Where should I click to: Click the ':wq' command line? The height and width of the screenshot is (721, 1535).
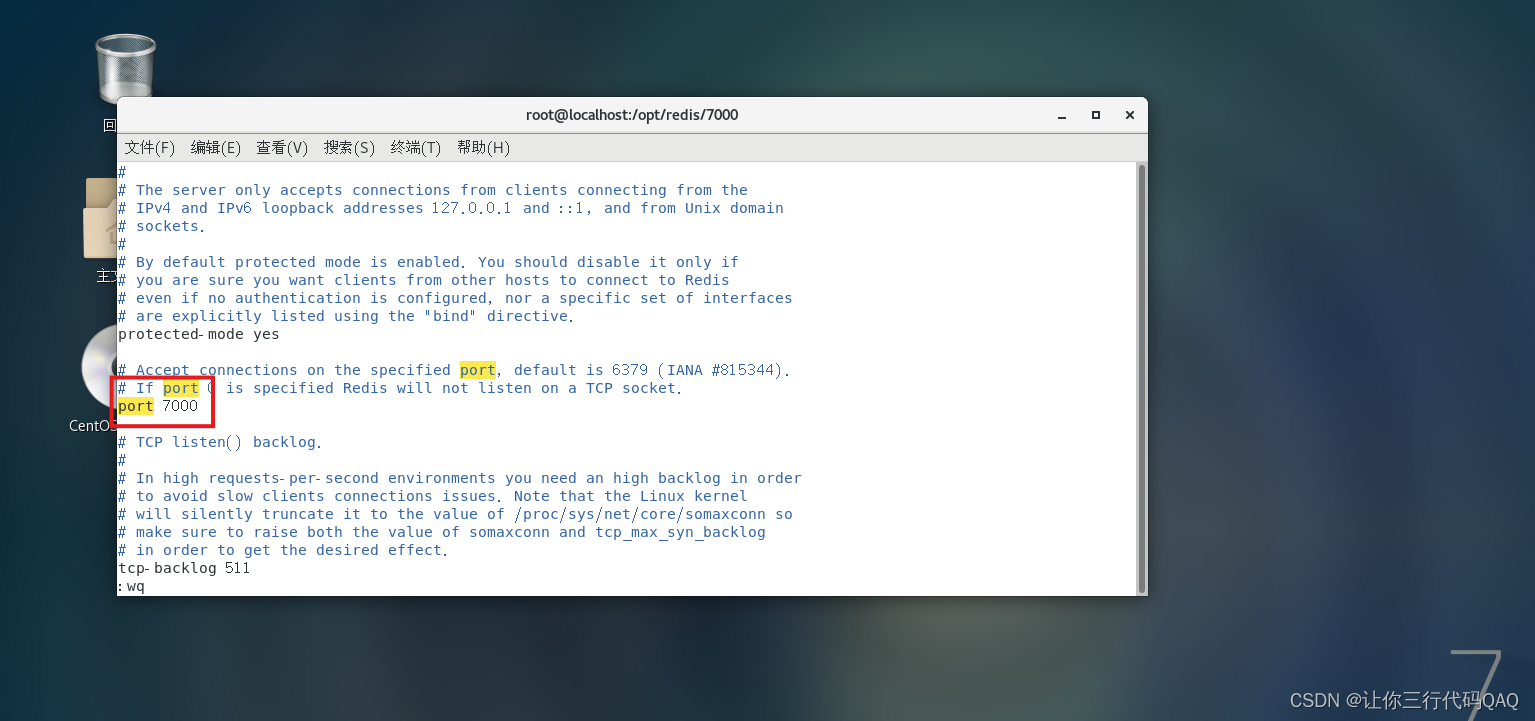(131, 586)
